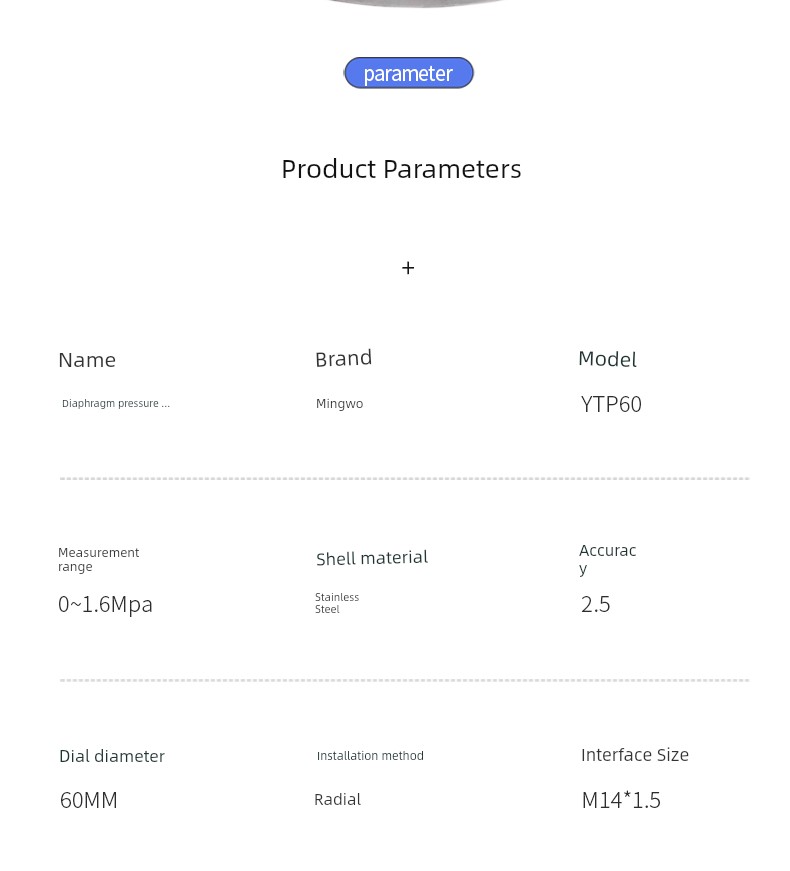Click the Measurement range label
The width and height of the screenshot is (790, 871).
click(x=98, y=560)
